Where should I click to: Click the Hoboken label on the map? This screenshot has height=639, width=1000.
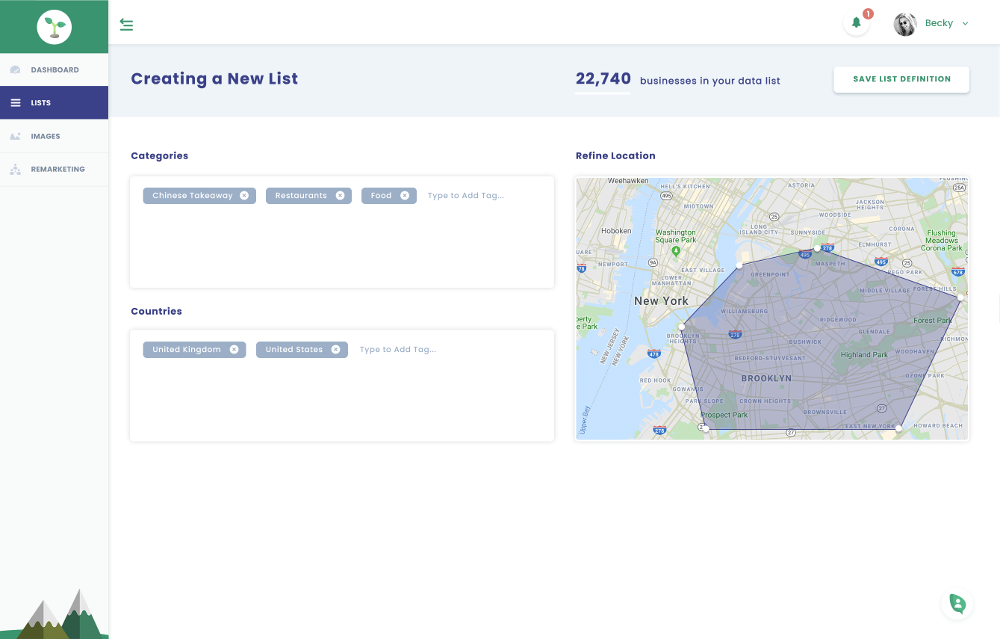[x=616, y=231]
